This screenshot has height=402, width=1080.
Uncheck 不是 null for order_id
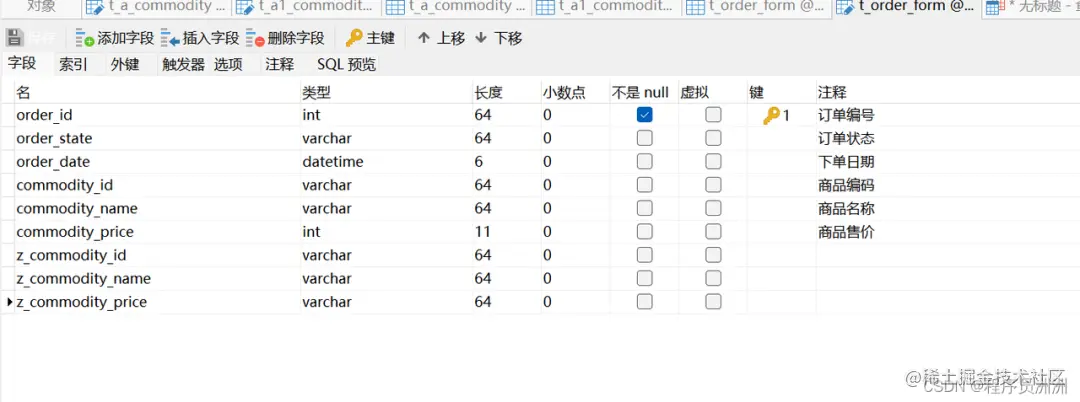point(645,115)
